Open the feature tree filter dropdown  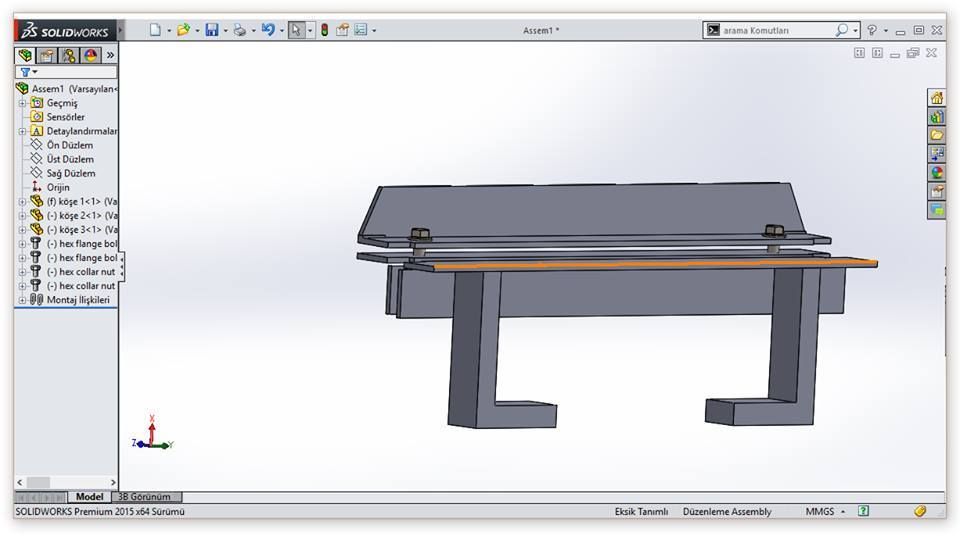(29, 72)
